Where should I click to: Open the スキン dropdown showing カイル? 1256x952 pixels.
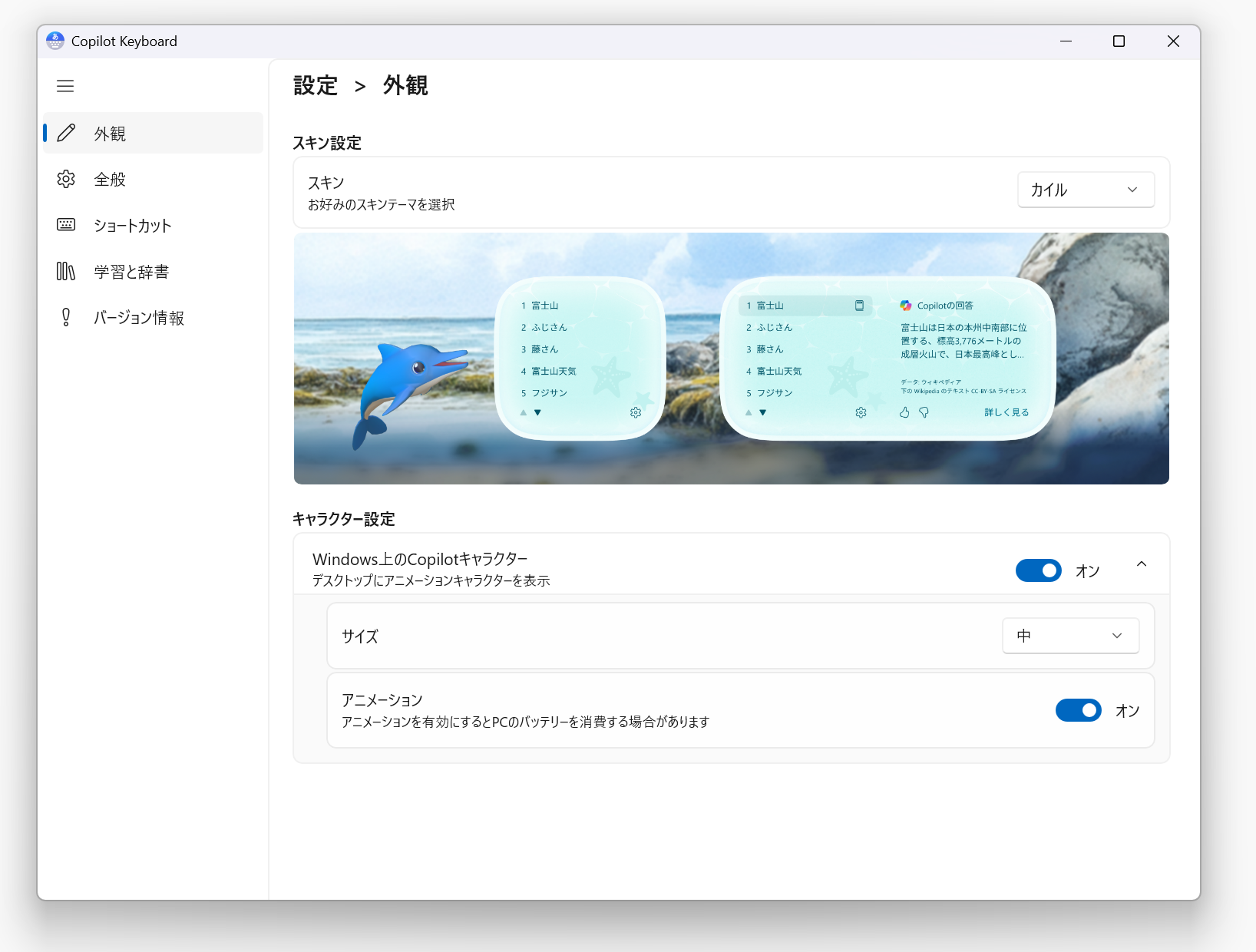click(x=1086, y=190)
